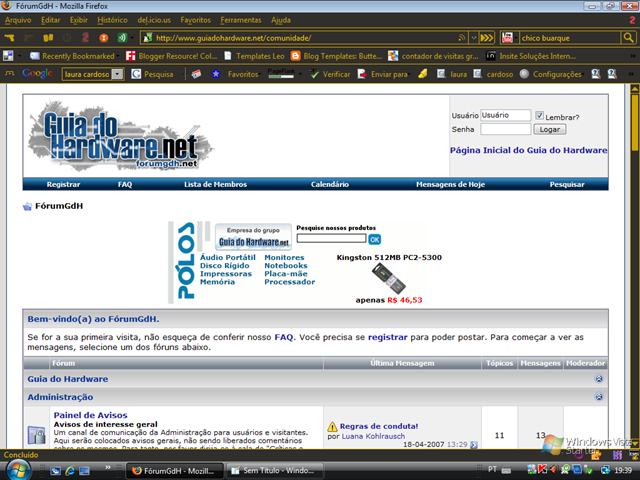This screenshot has width=640, height=480.
Task: Click the search magnifier icon beside chico buarque
Action: pyautogui.click(x=628, y=38)
